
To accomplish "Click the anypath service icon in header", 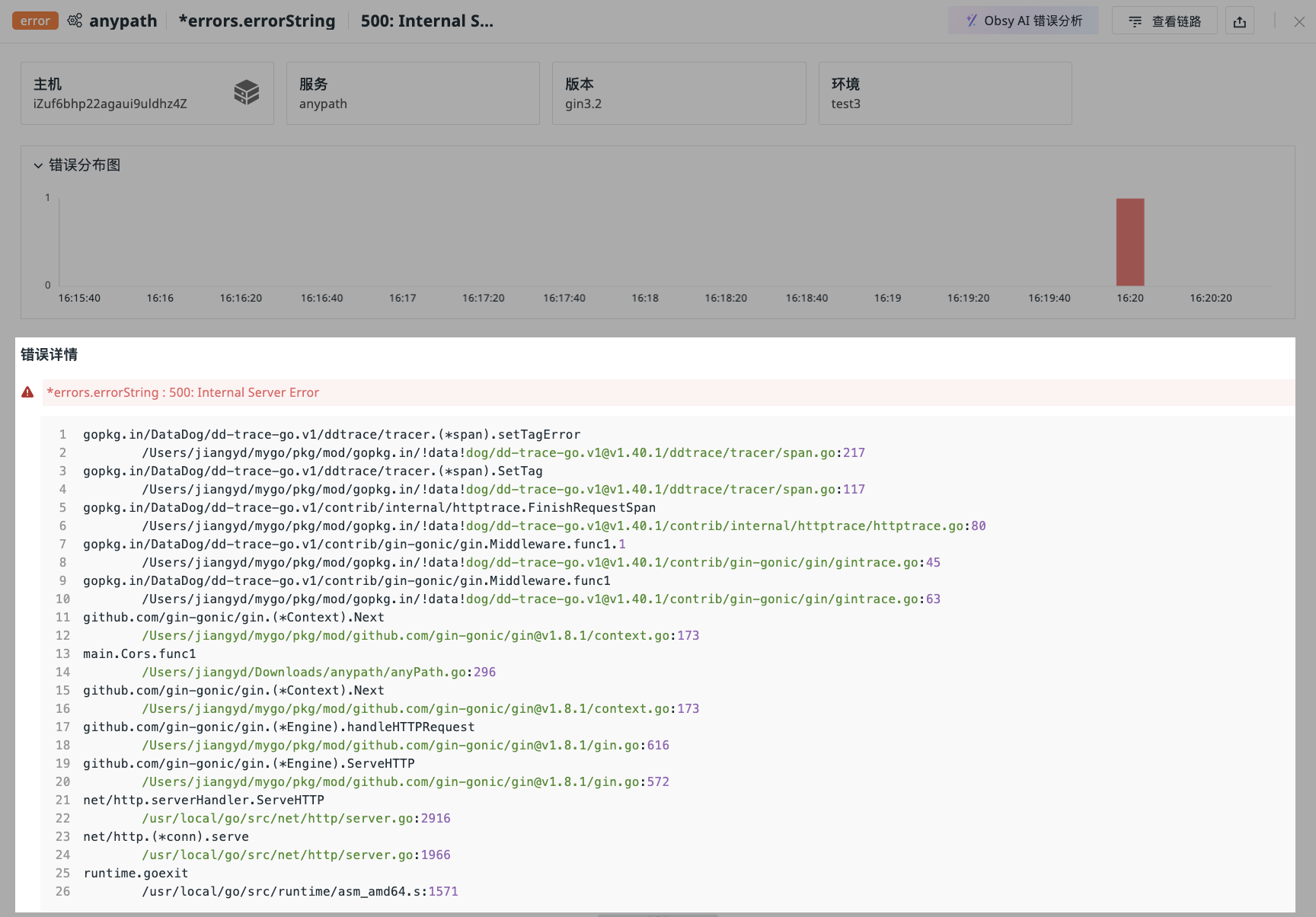I will [75, 21].
